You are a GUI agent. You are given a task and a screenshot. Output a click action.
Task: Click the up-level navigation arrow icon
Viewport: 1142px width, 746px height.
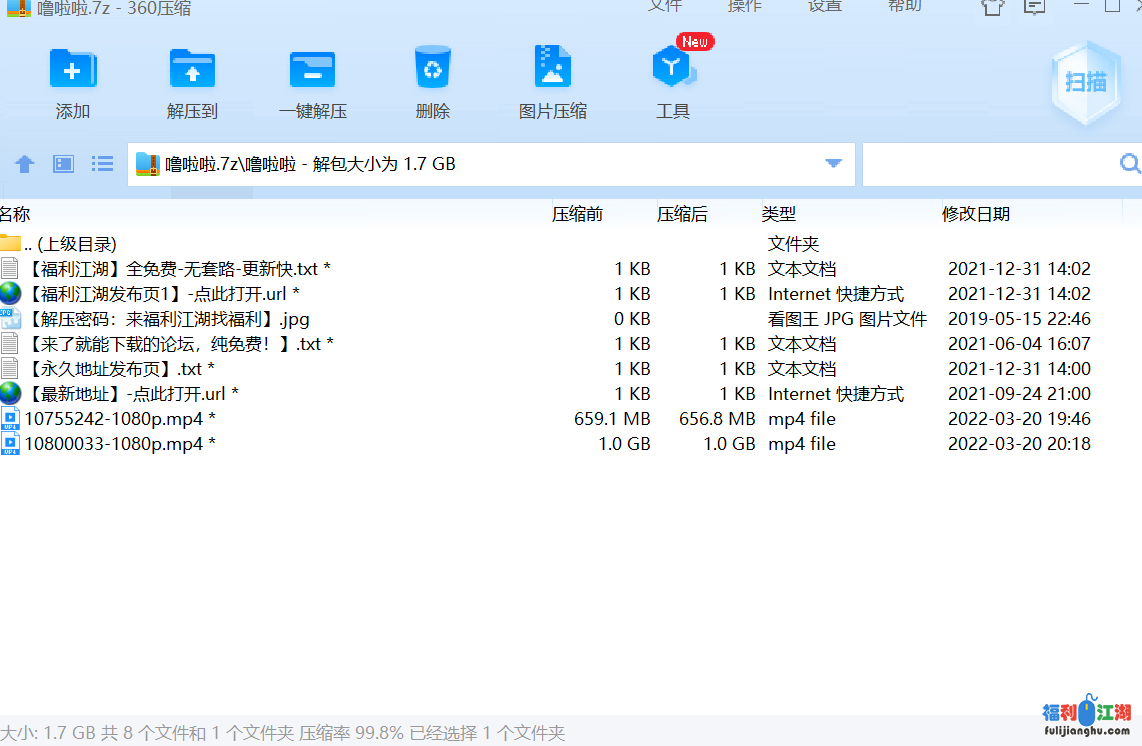pyautogui.click(x=24, y=163)
